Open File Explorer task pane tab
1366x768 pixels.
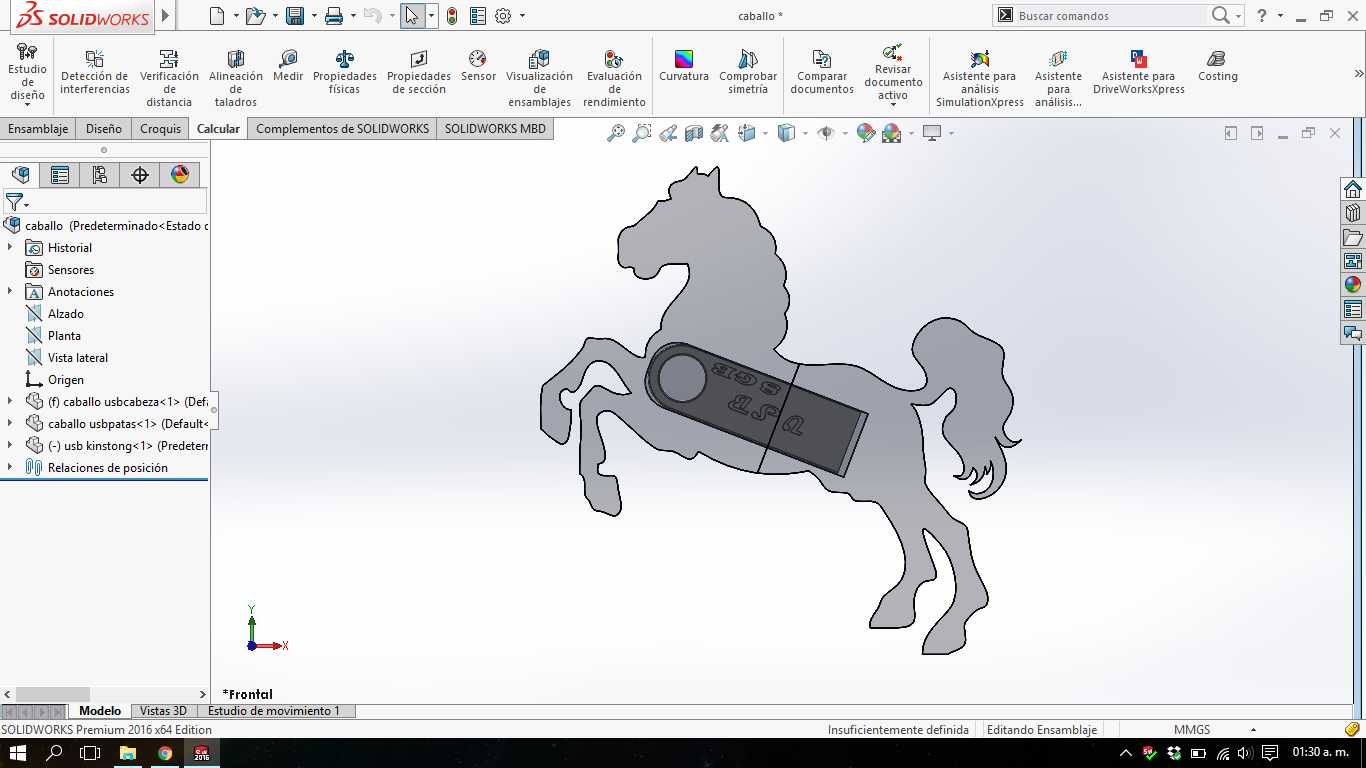click(x=1353, y=237)
